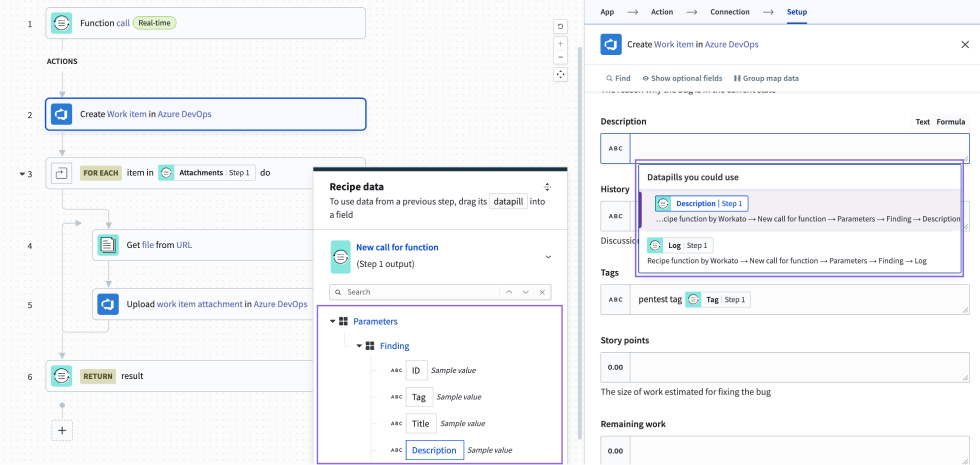Screen dimensions: 980x465
Task: Reset the canvas view with the undo arrow icon
Action: (561, 26)
